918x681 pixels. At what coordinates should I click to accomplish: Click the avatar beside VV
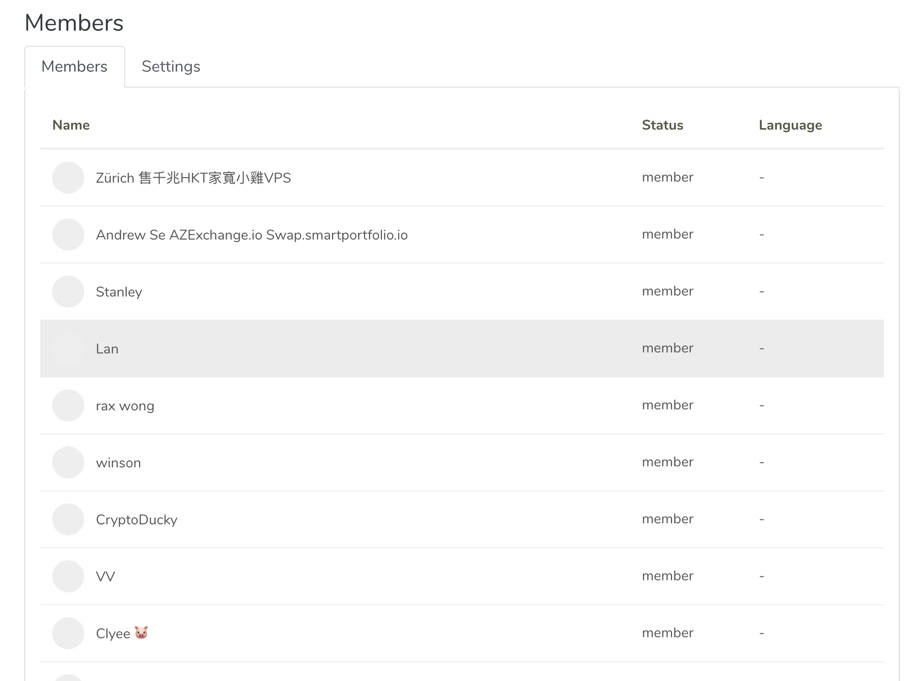coord(68,576)
